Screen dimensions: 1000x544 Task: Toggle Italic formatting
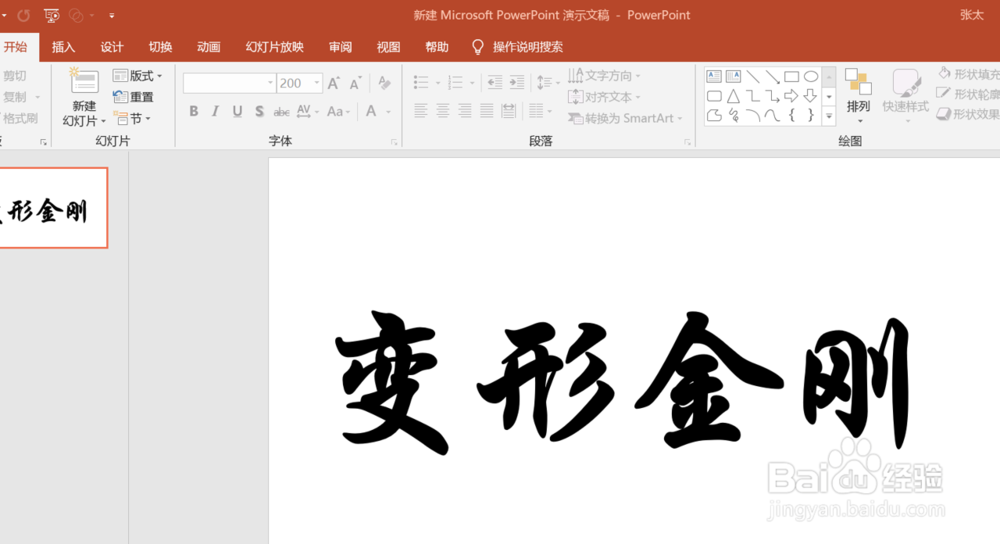pyautogui.click(x=216, y=111)
